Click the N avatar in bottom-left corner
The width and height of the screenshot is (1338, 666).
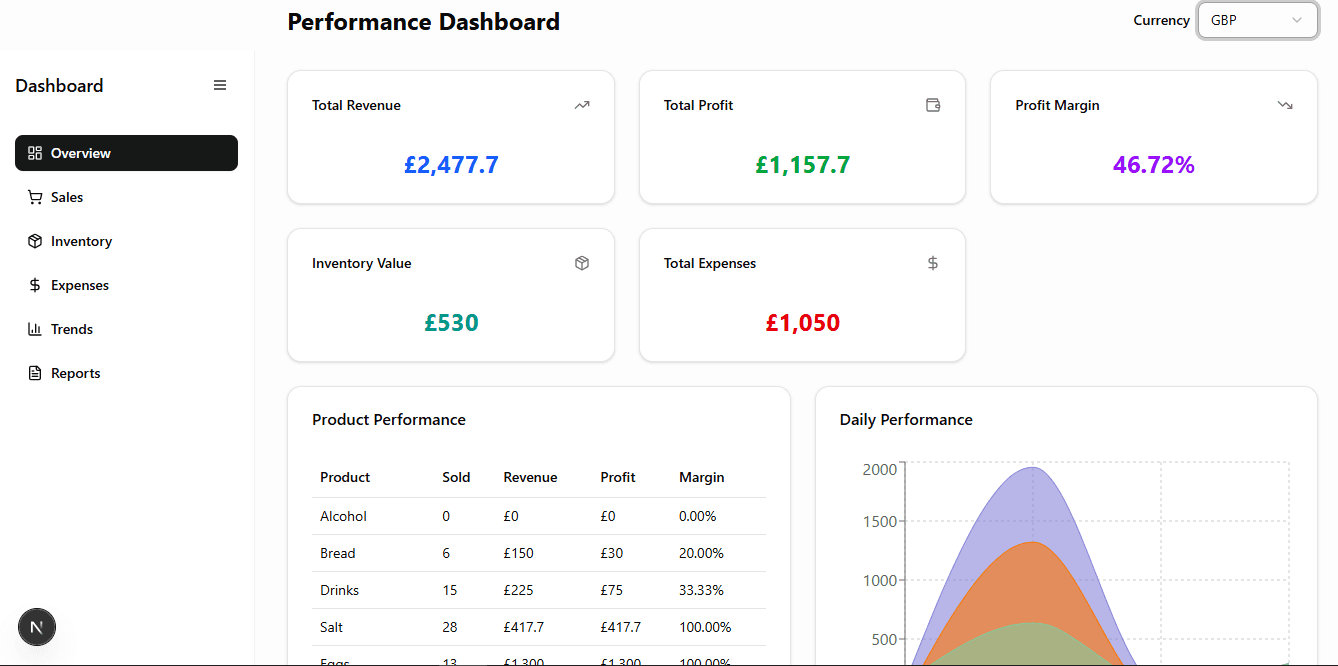point(36,627)
